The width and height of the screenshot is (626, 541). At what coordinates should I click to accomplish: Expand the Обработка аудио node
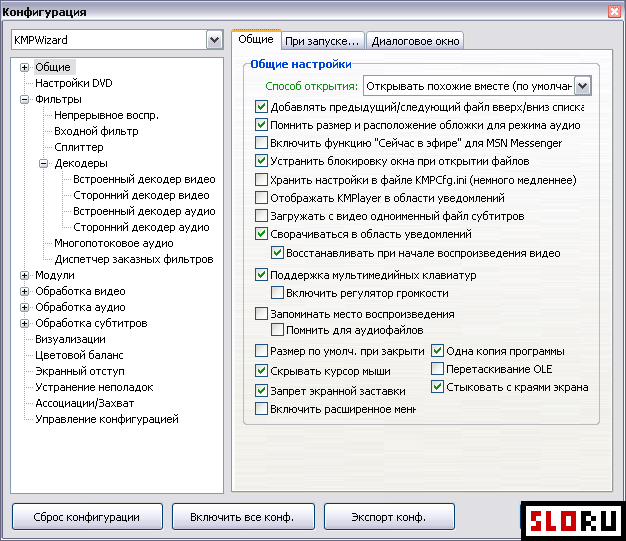point(24,307)
